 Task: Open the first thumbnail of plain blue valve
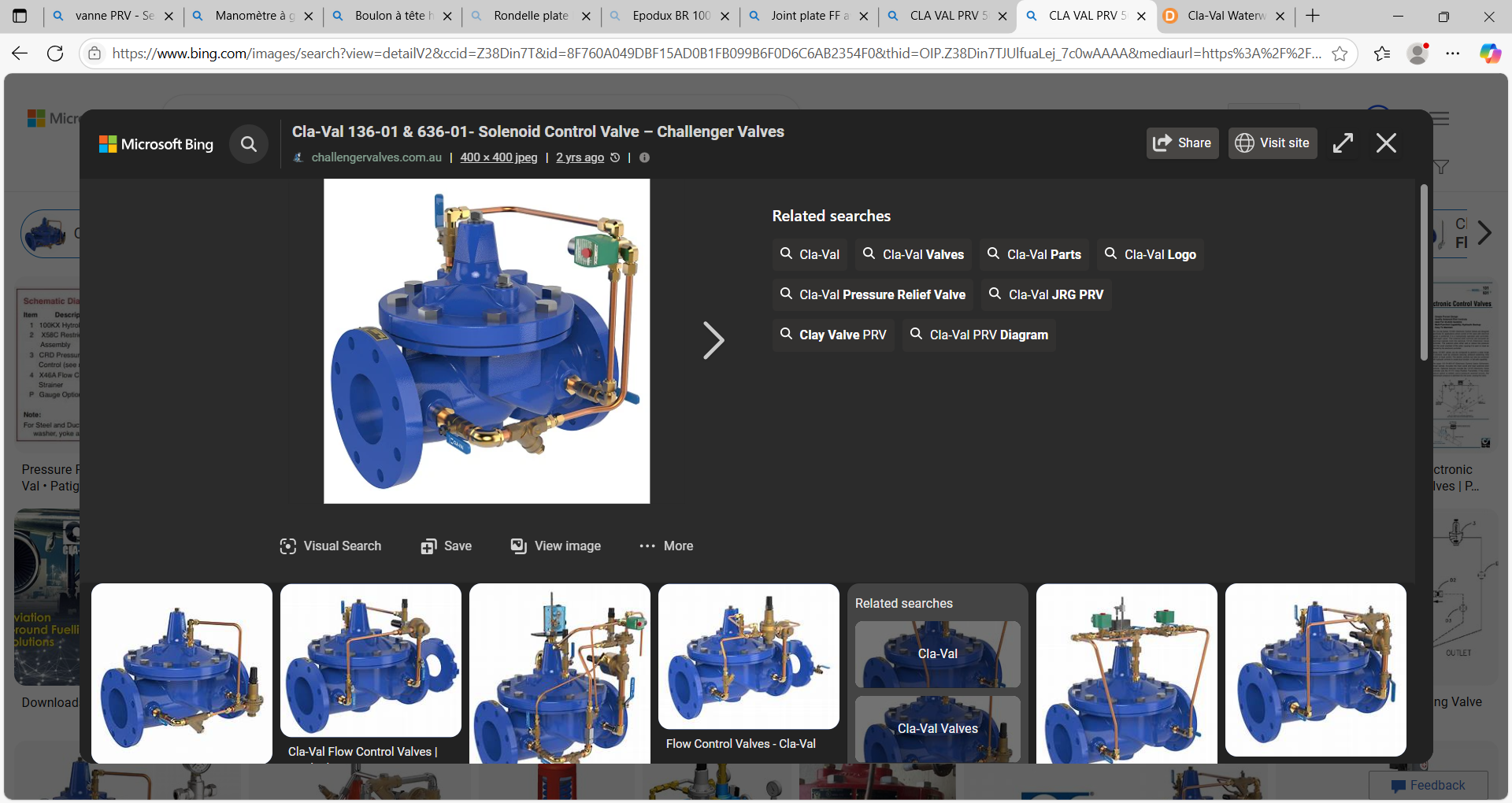pos(182,673)
